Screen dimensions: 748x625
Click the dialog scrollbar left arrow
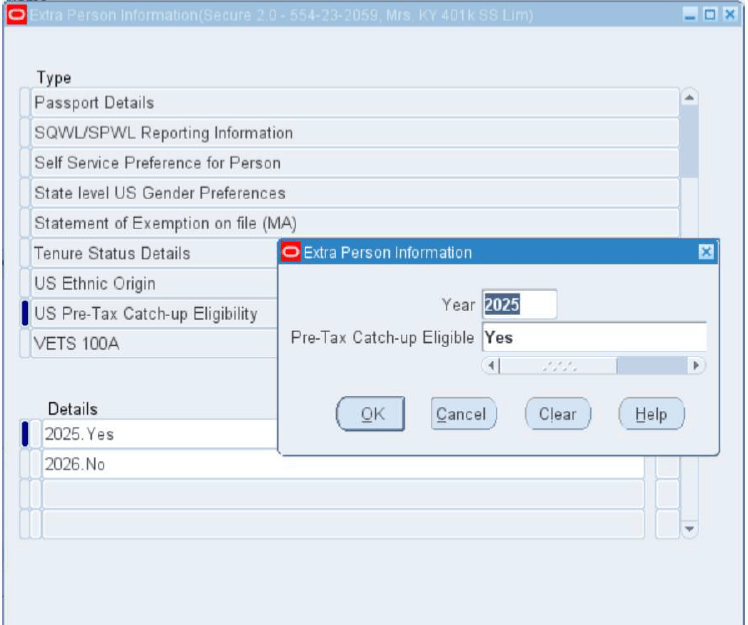(x=490, y=366)
